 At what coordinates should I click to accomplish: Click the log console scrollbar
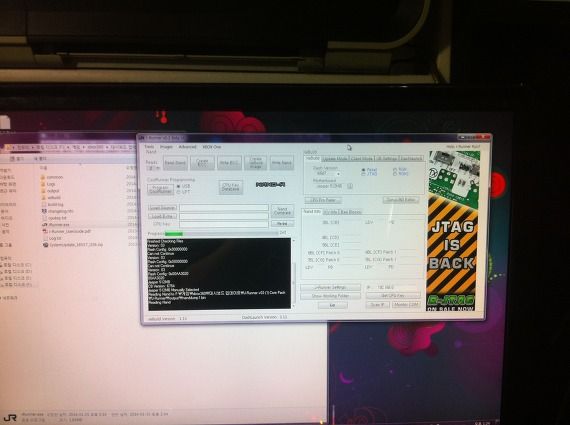click(293, 274)
